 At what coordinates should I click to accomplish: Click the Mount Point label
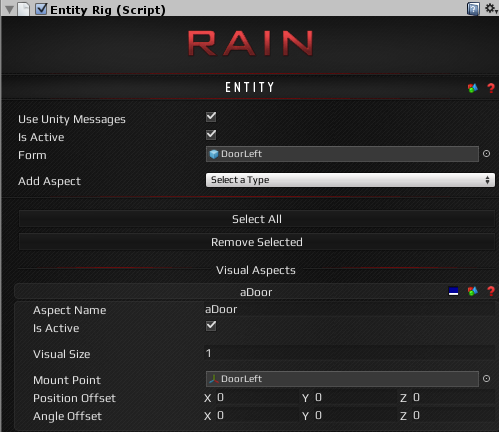67,380
